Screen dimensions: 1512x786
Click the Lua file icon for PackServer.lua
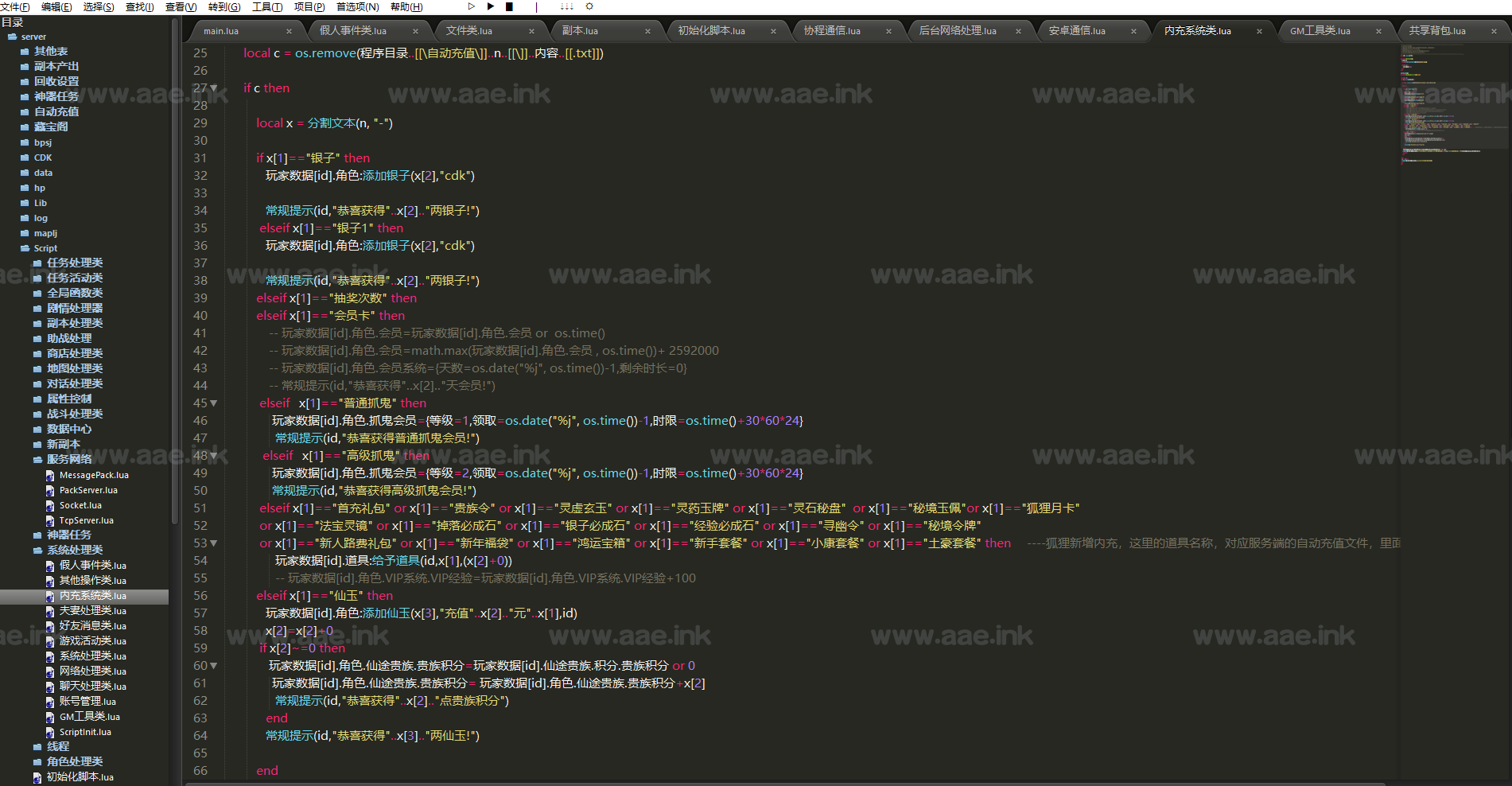50,490
